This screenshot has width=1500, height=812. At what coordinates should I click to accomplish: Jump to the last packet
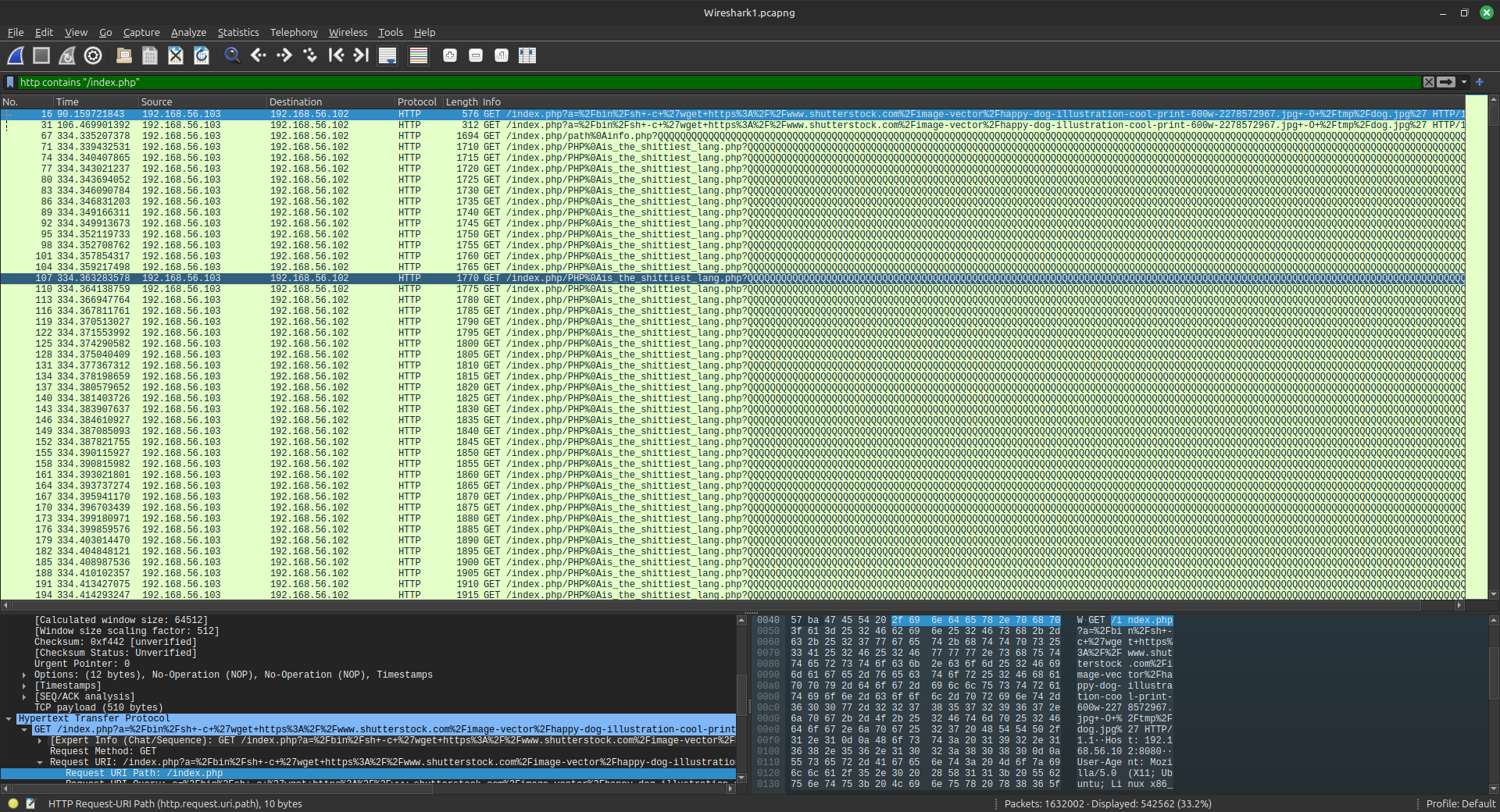pyautogui.click(x=361, y=55)
